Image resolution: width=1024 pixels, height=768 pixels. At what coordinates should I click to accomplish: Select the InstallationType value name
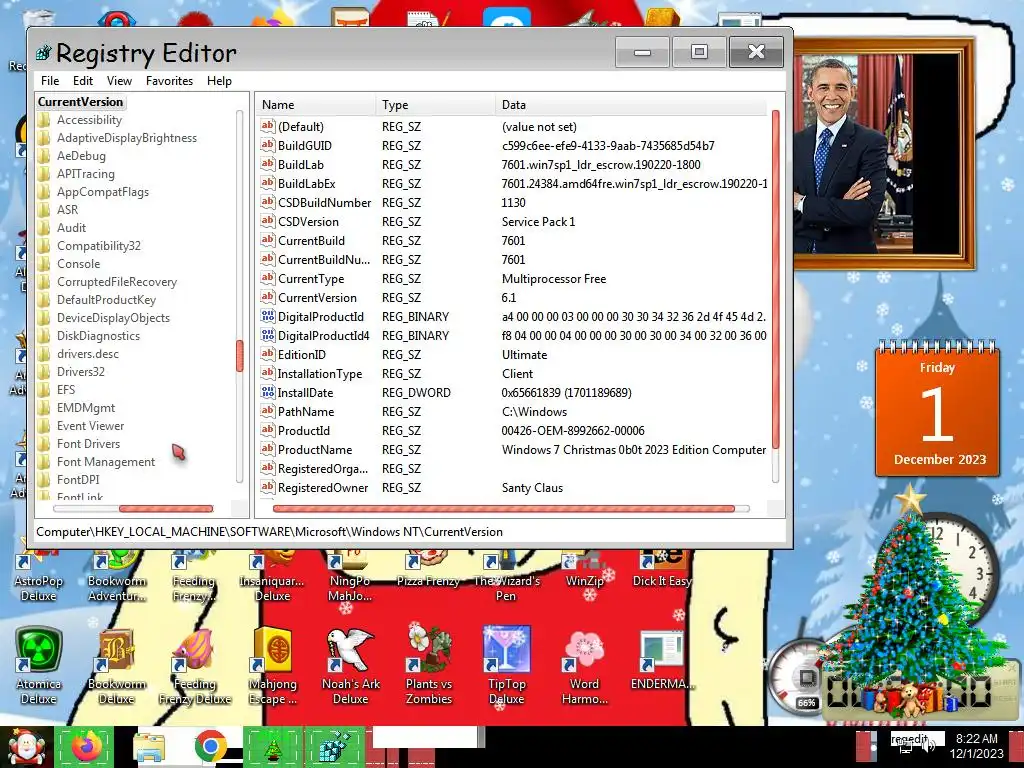click(x=319, y=374)
